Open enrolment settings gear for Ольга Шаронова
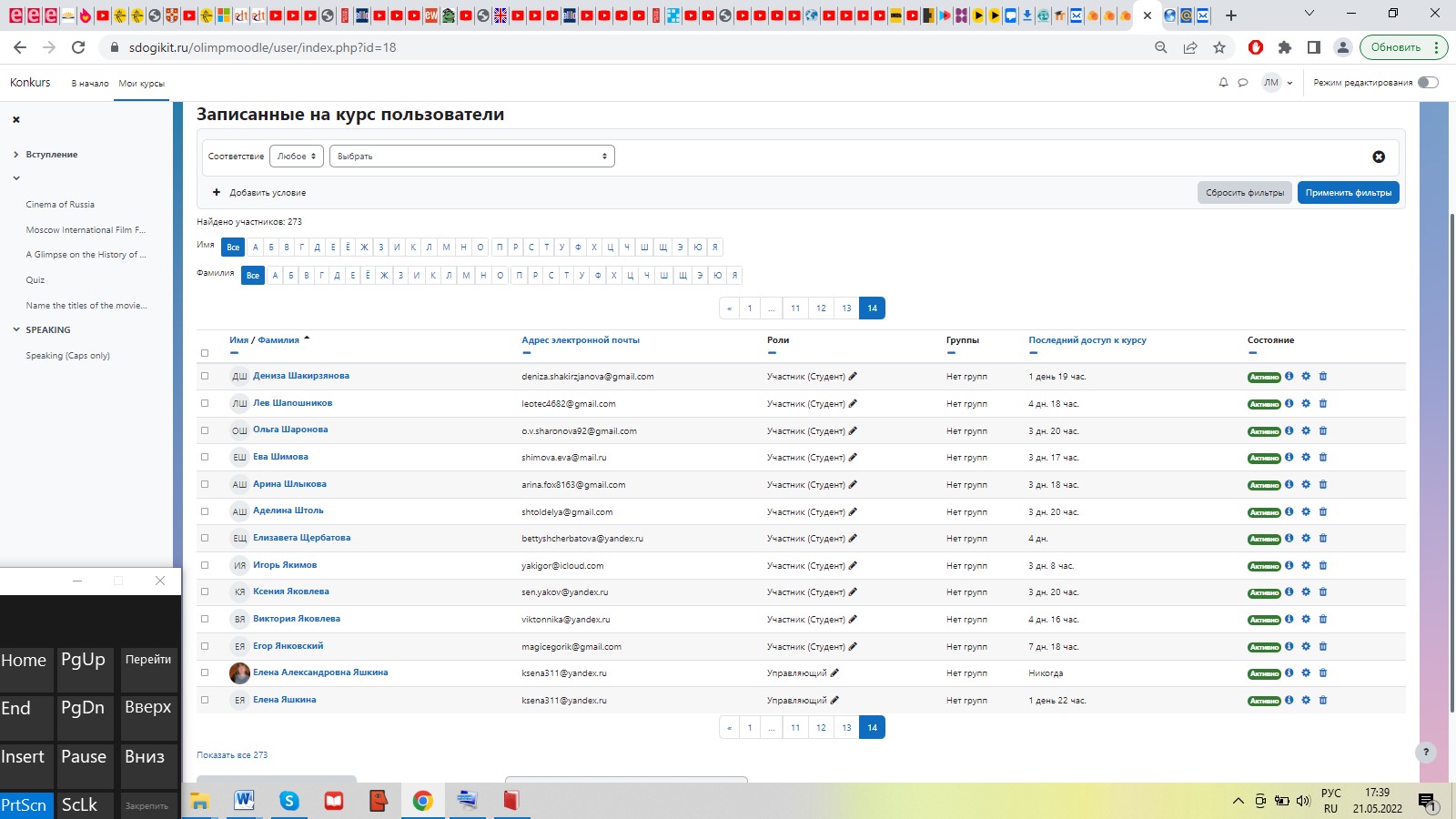The image size is (1456, 819). [x=1306, y=430]
